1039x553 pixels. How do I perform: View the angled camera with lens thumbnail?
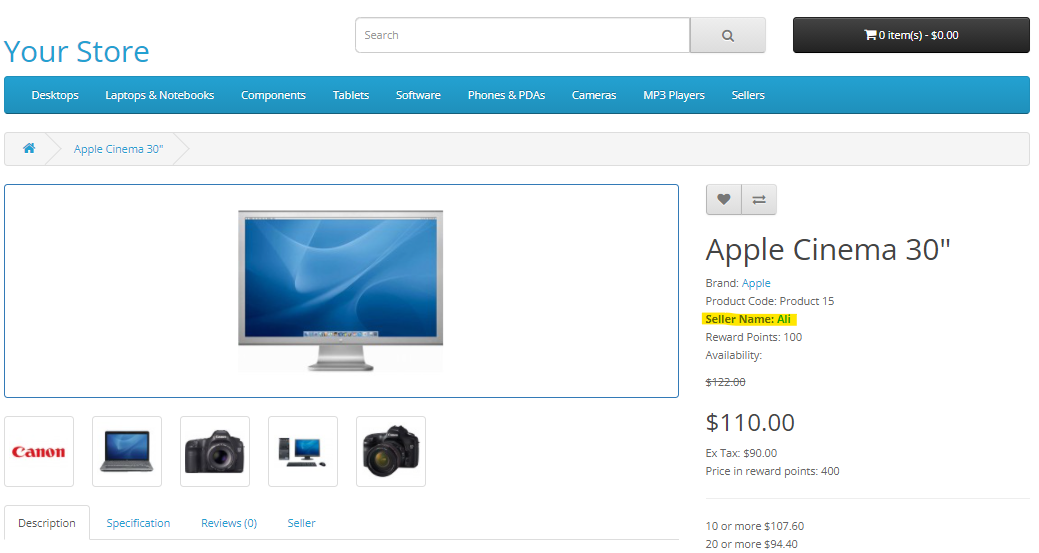coord(391,452)
